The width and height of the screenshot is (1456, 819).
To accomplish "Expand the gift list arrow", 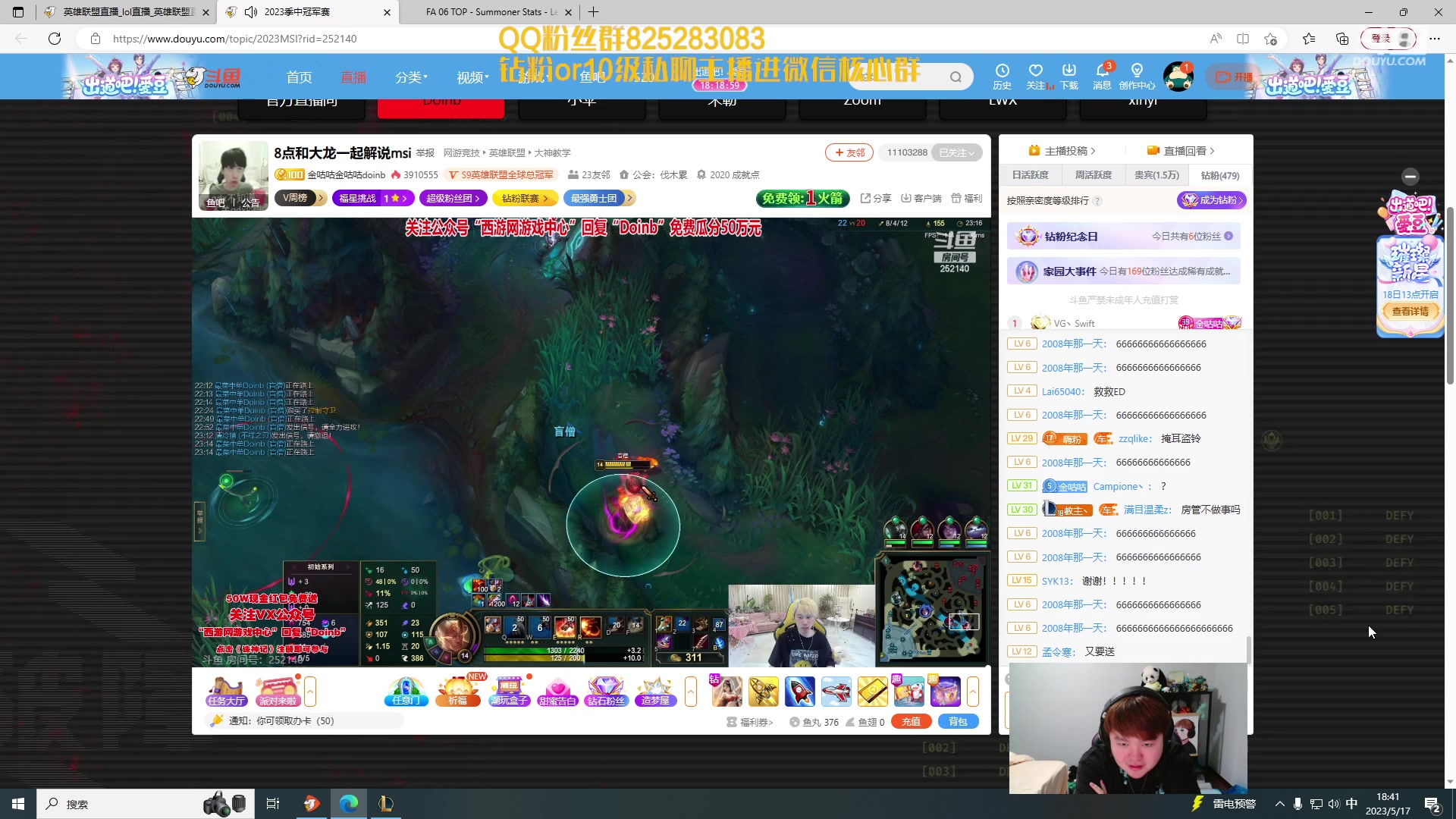I will pos(973,692).
